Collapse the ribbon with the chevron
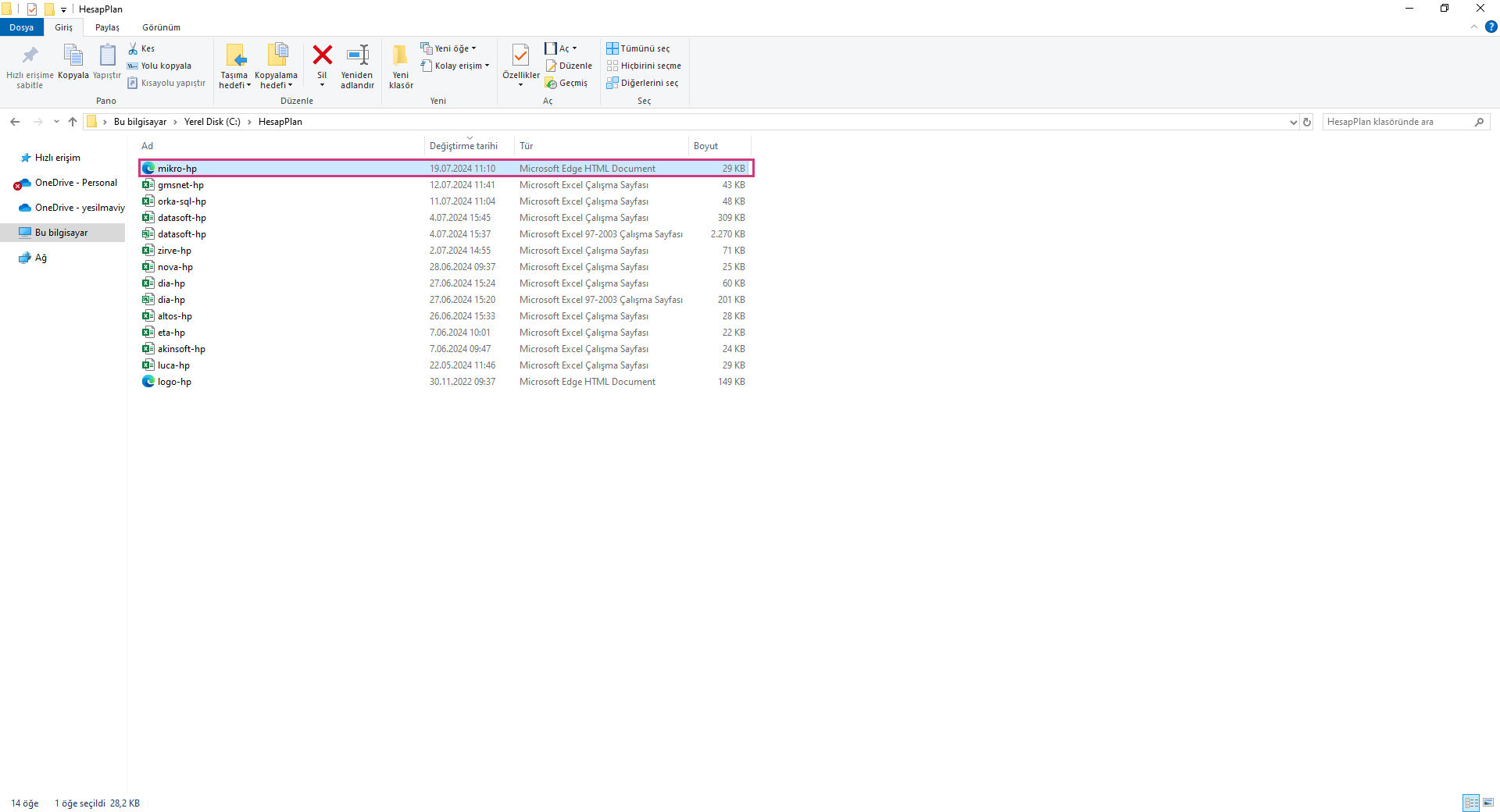The height and width of the screenshot is (812, 1500). [1474, 27]
